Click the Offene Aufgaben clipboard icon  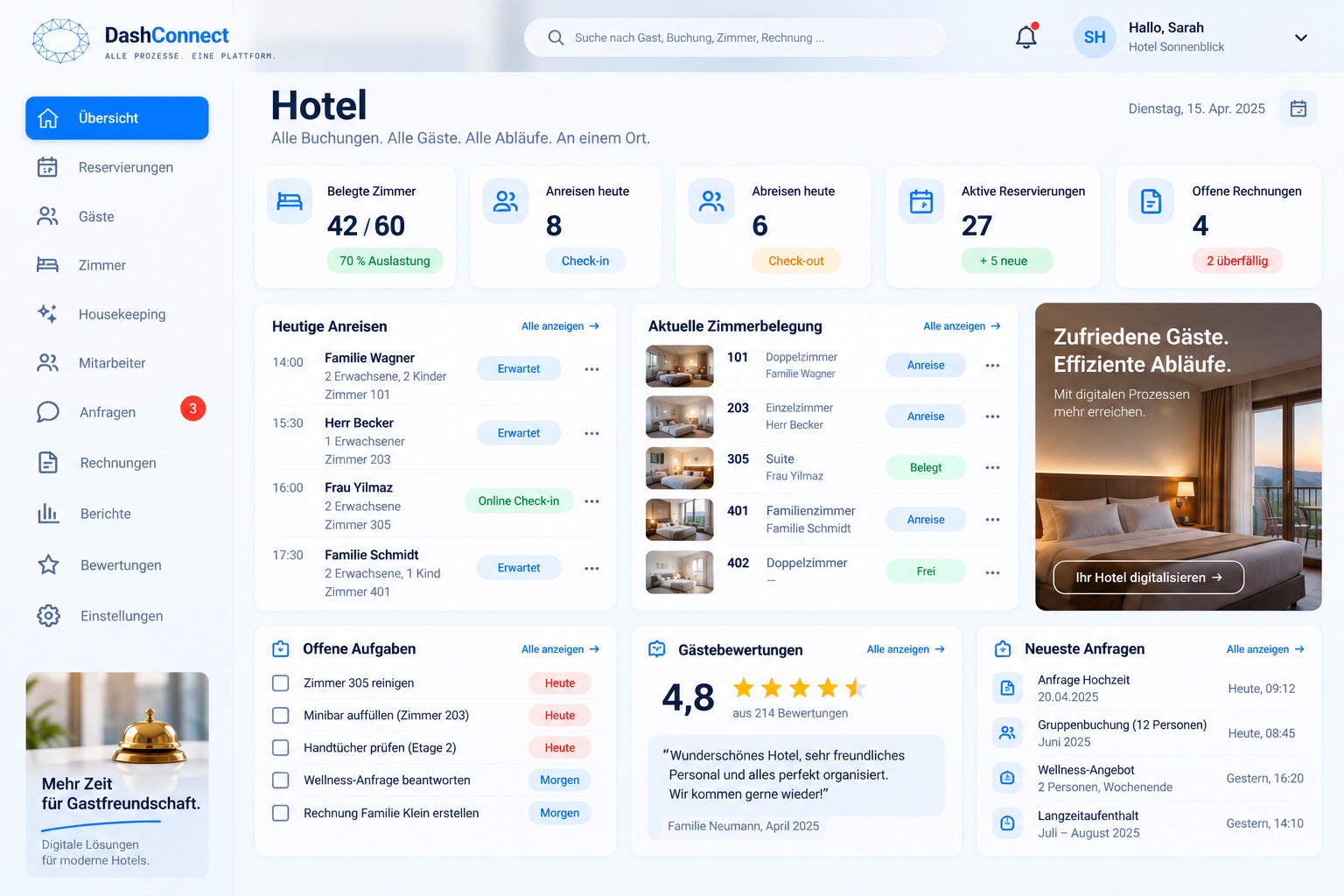pos(281,649)
